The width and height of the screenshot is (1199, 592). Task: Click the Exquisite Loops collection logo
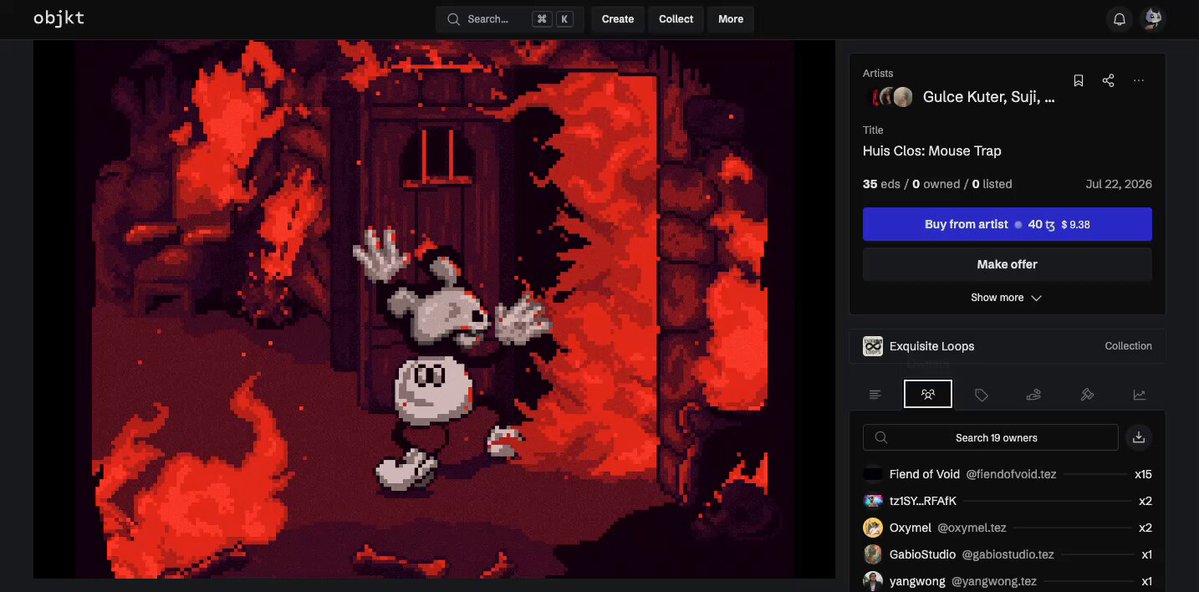(873, 346)
